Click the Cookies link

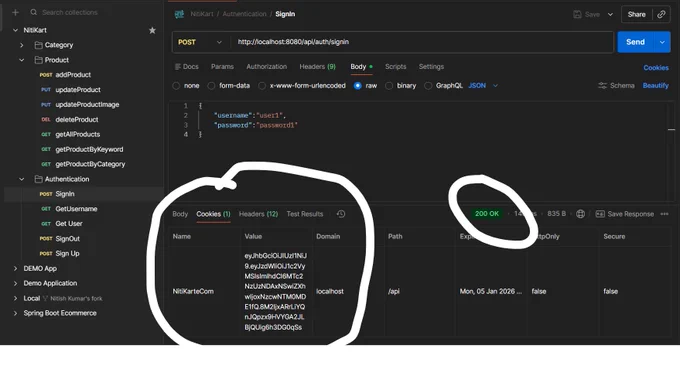tap(656, 68)
